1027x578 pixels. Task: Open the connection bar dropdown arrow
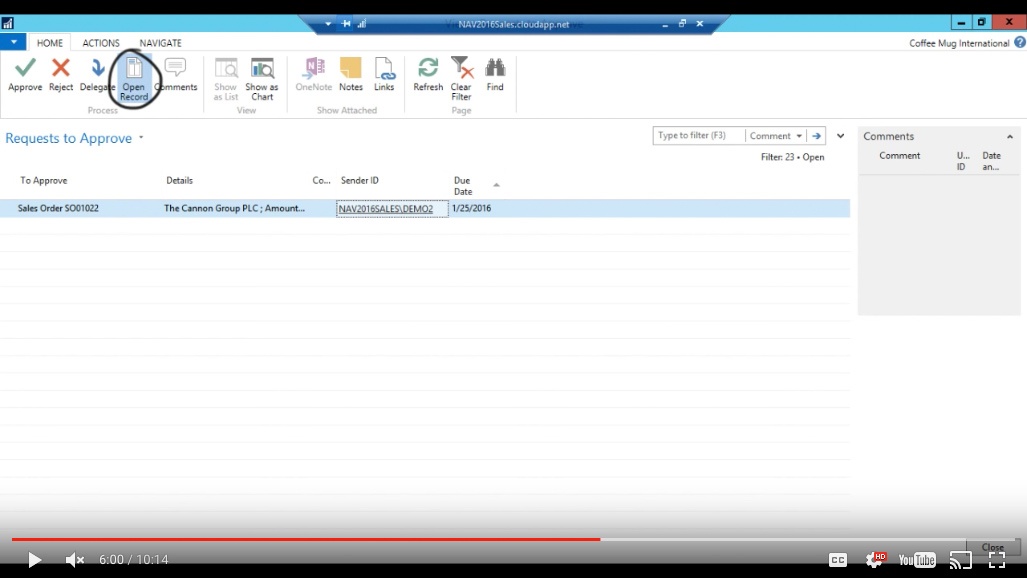pyautogui.click(x=328, y=24)
